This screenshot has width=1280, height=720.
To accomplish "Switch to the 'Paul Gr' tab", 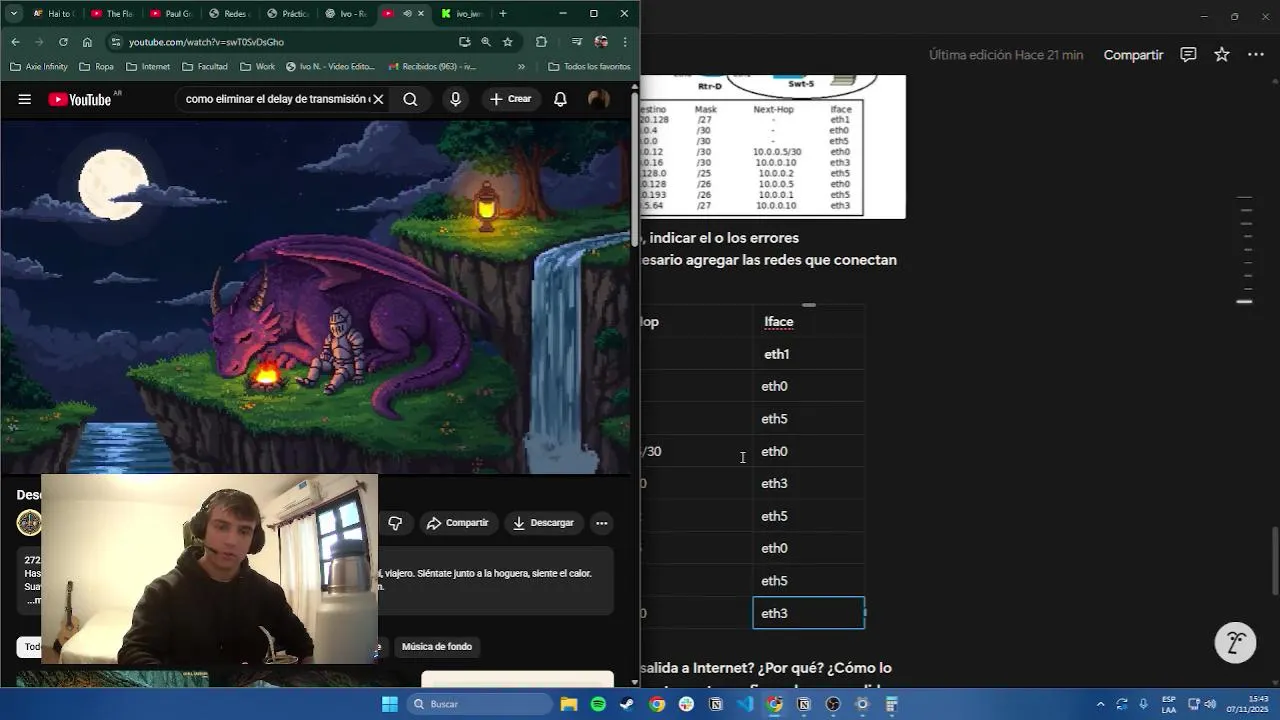I will [x=170, y=14].
